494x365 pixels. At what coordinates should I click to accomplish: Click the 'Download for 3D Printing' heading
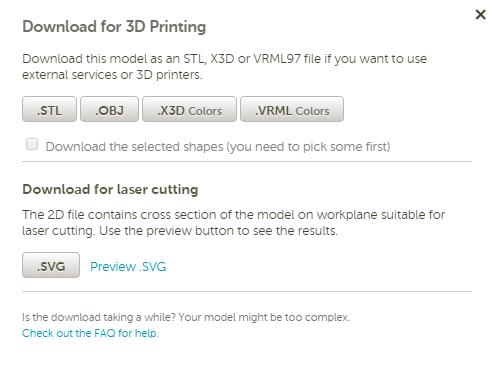tap(114, 27)
